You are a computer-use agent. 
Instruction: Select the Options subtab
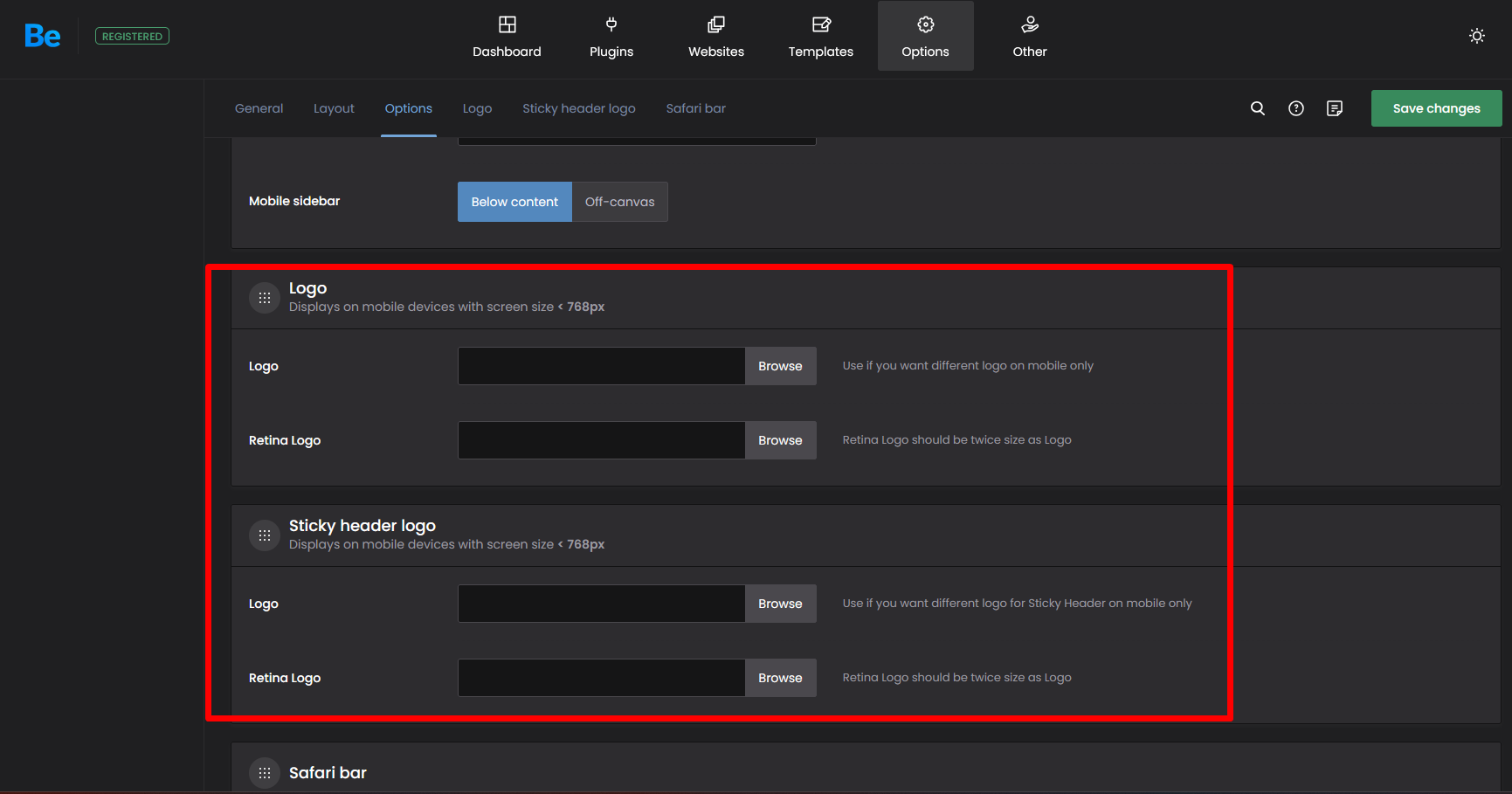coord(409,108)
